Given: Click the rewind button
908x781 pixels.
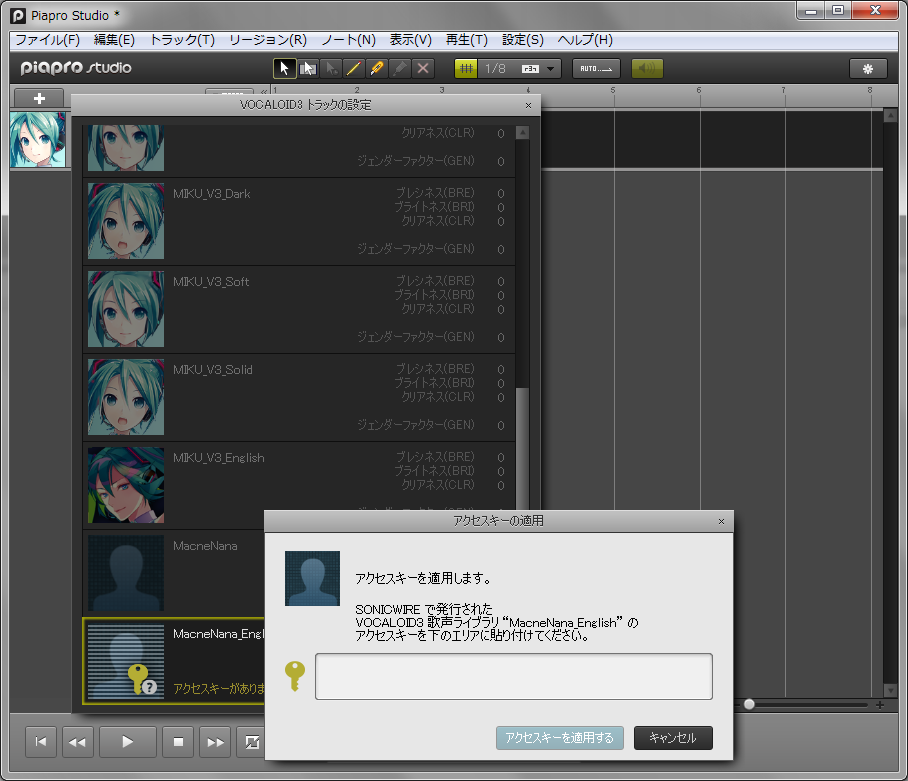Looking at the screenshot, I should tap(78, 742).
